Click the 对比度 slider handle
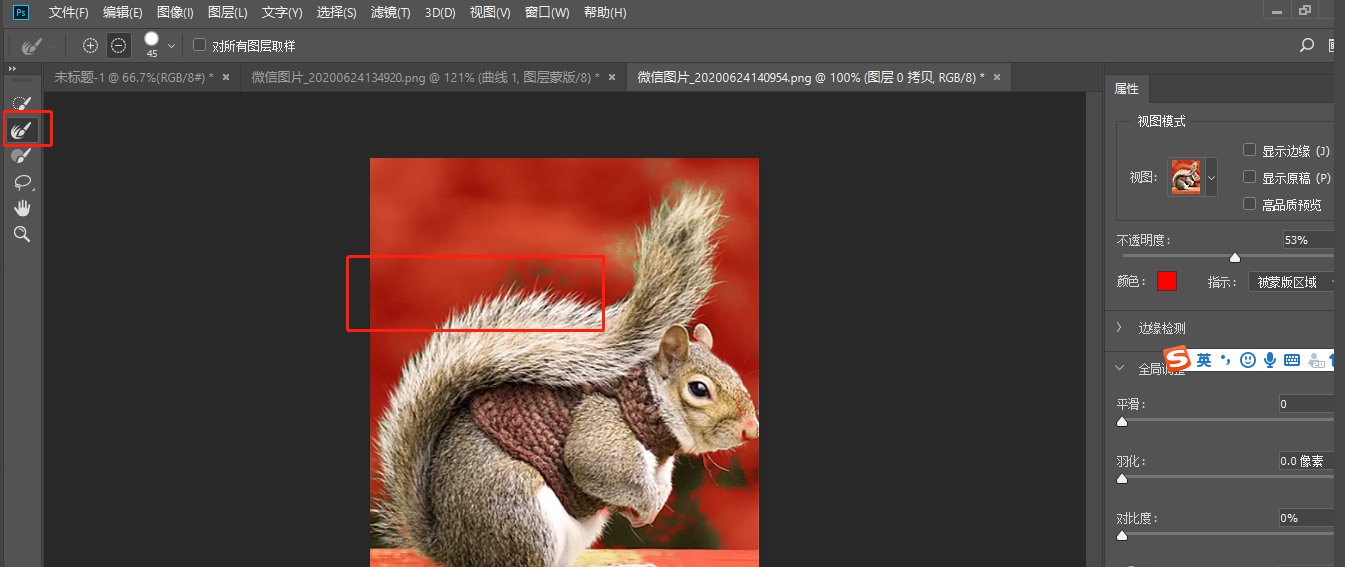1345x567 pixels. 1122,536
